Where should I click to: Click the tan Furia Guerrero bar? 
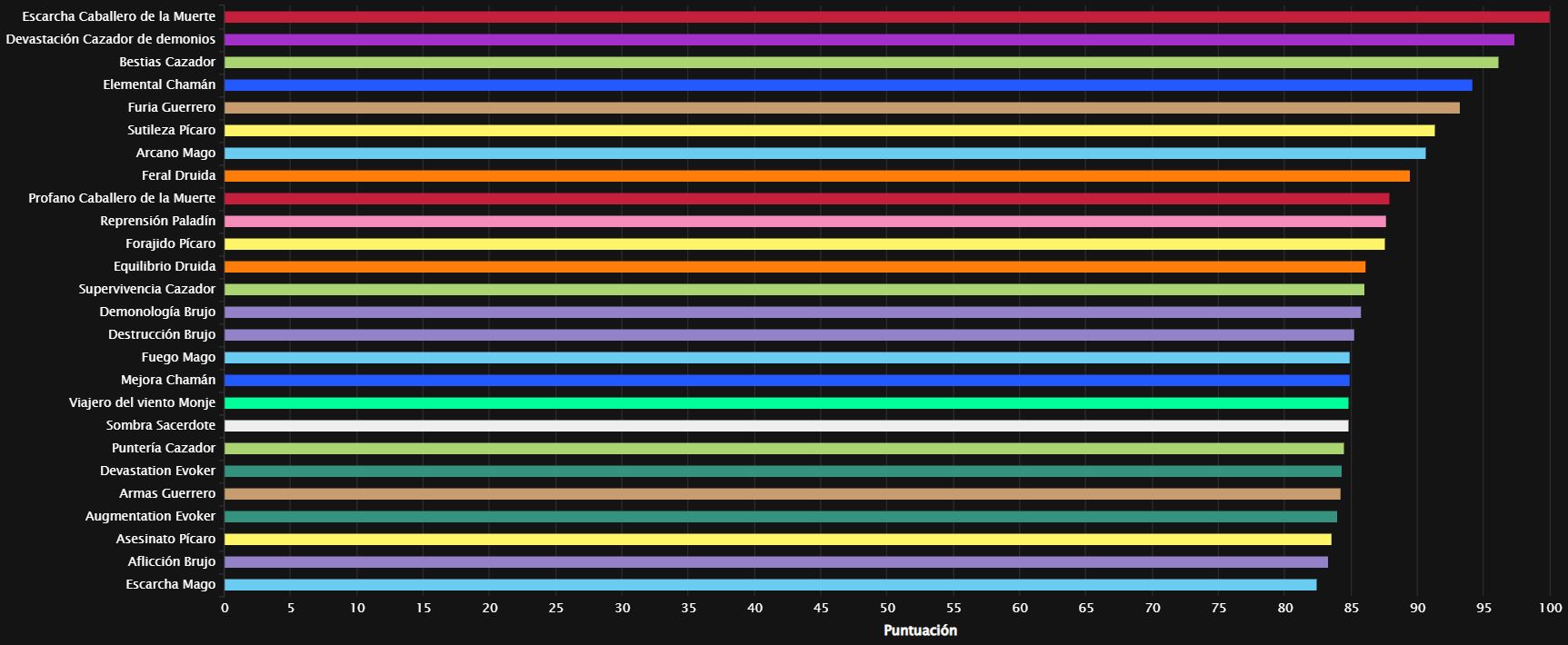[x=842, y=108]
